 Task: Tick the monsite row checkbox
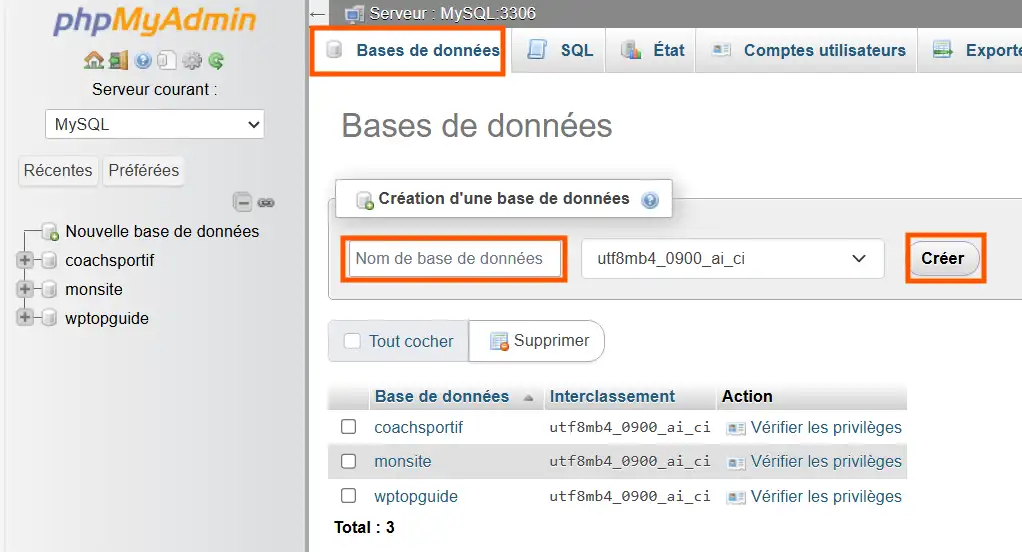tap(349, 461)
